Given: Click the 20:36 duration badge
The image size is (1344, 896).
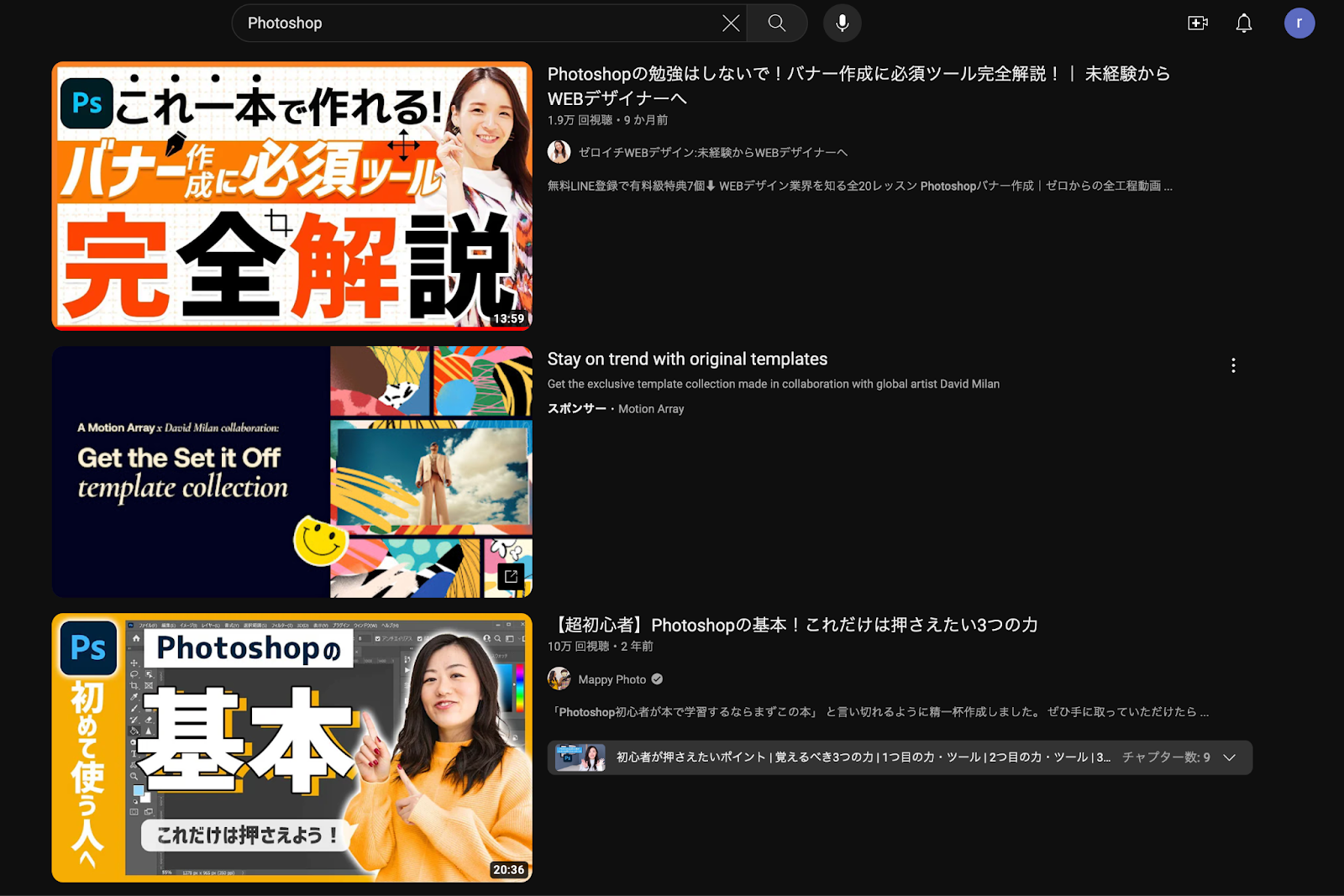Looking at the screenshot, I should [509, 870].
